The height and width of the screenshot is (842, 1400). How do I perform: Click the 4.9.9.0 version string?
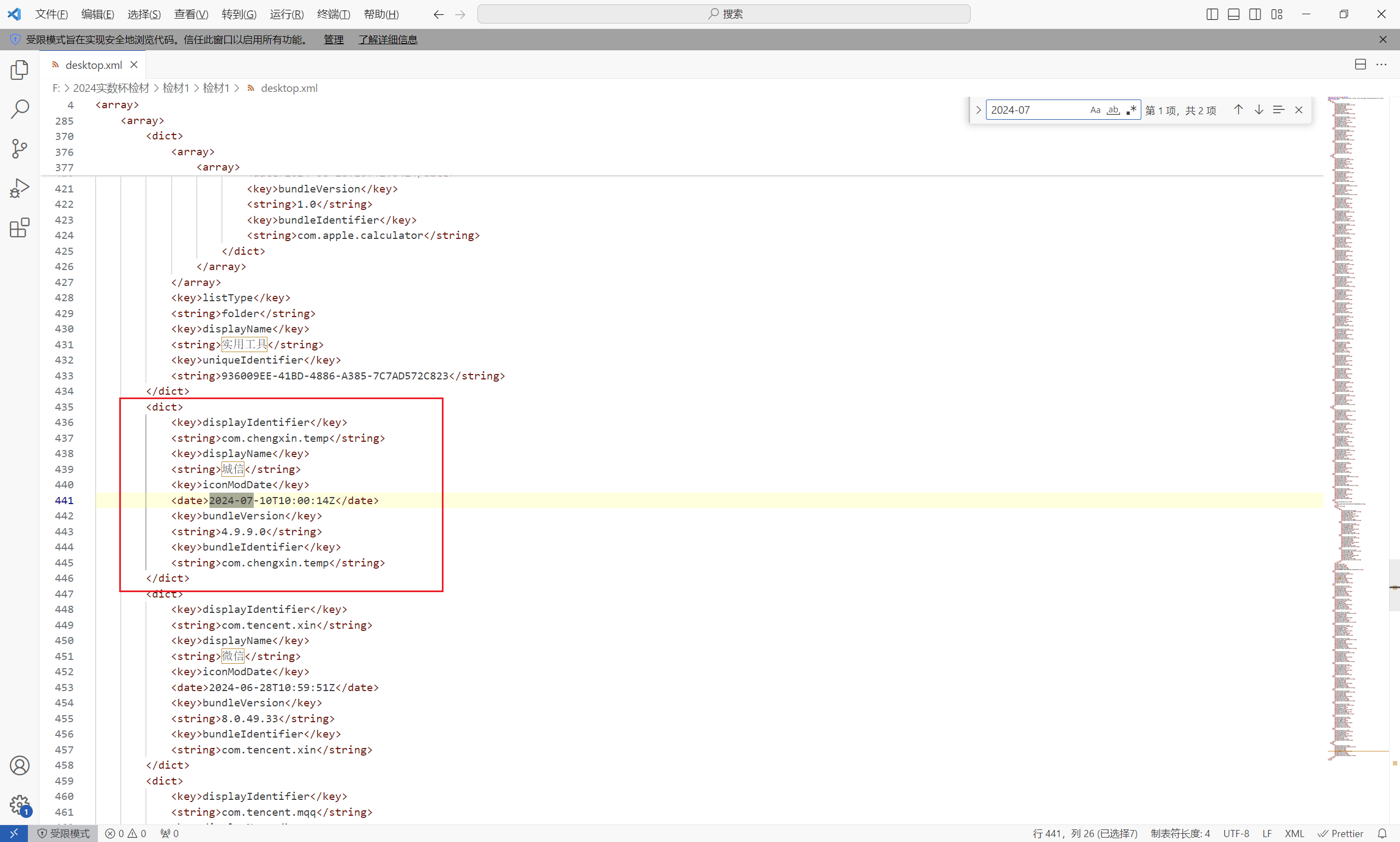tap(243, 531)
